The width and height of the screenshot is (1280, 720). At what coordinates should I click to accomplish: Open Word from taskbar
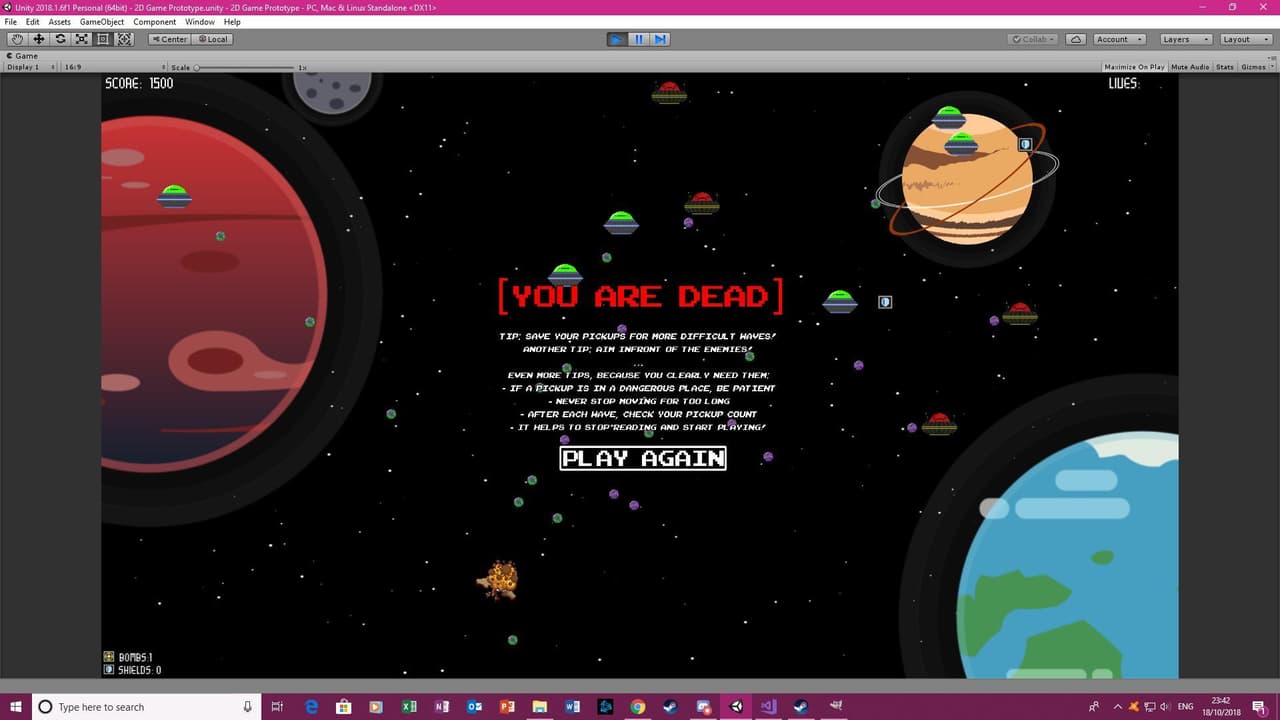pos(572,707)
